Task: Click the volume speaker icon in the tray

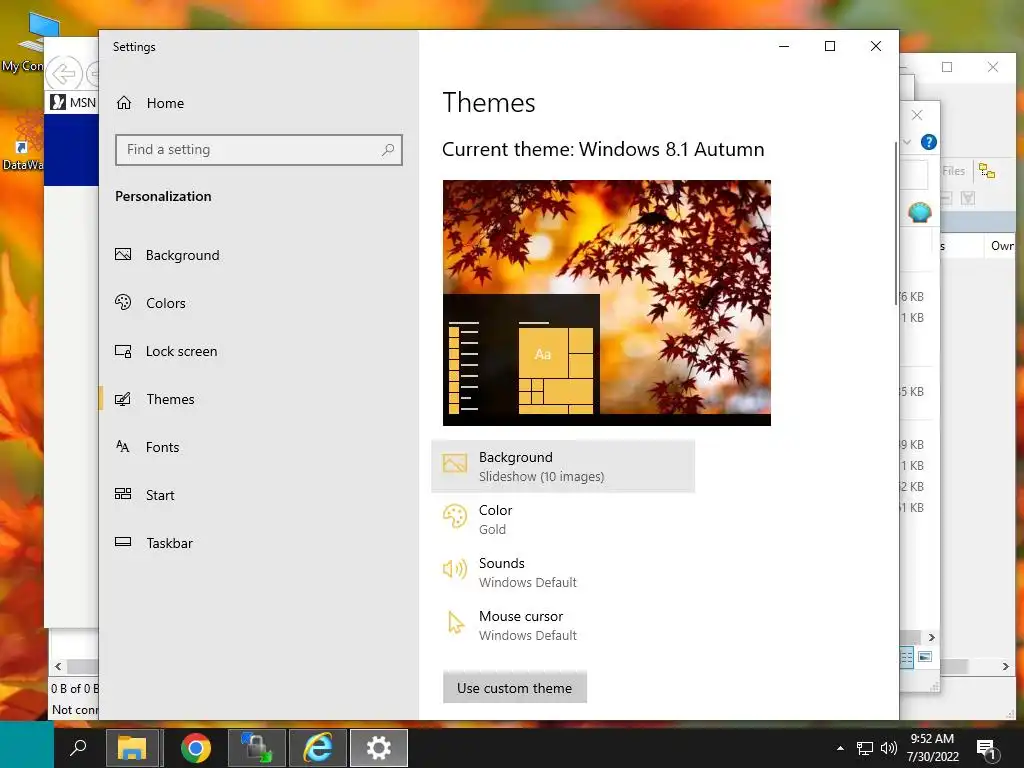Action: tap(888, 748)
